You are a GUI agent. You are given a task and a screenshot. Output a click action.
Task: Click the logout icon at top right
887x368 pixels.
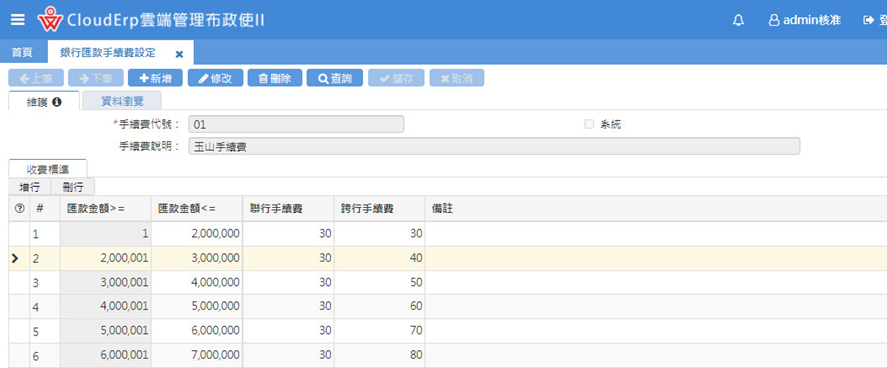tap(868, 20)
